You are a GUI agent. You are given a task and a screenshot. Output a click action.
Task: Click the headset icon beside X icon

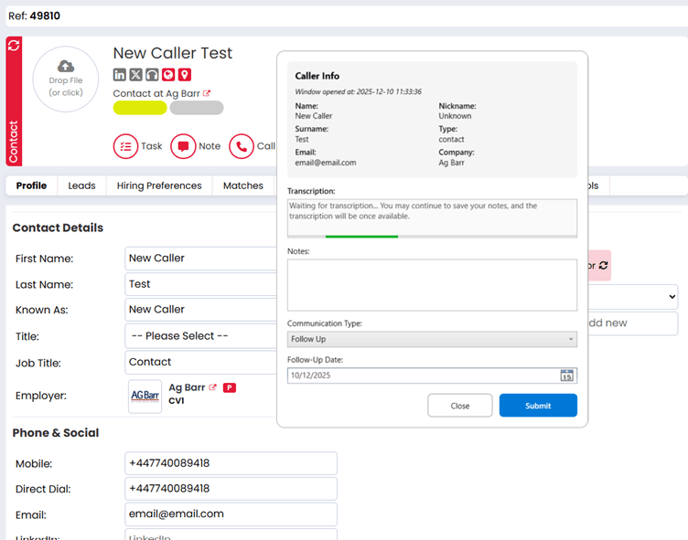(x=152, y=75)
